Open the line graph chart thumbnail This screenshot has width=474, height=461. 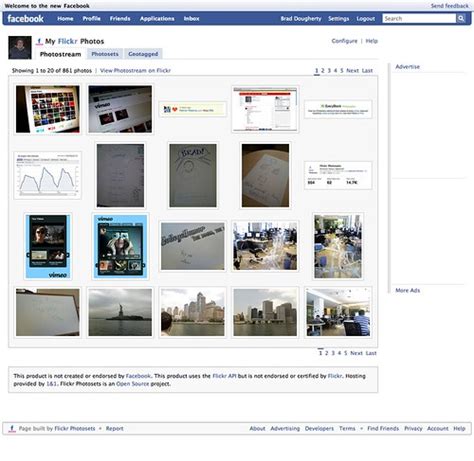pyautogui.click(x=48, y=175)
